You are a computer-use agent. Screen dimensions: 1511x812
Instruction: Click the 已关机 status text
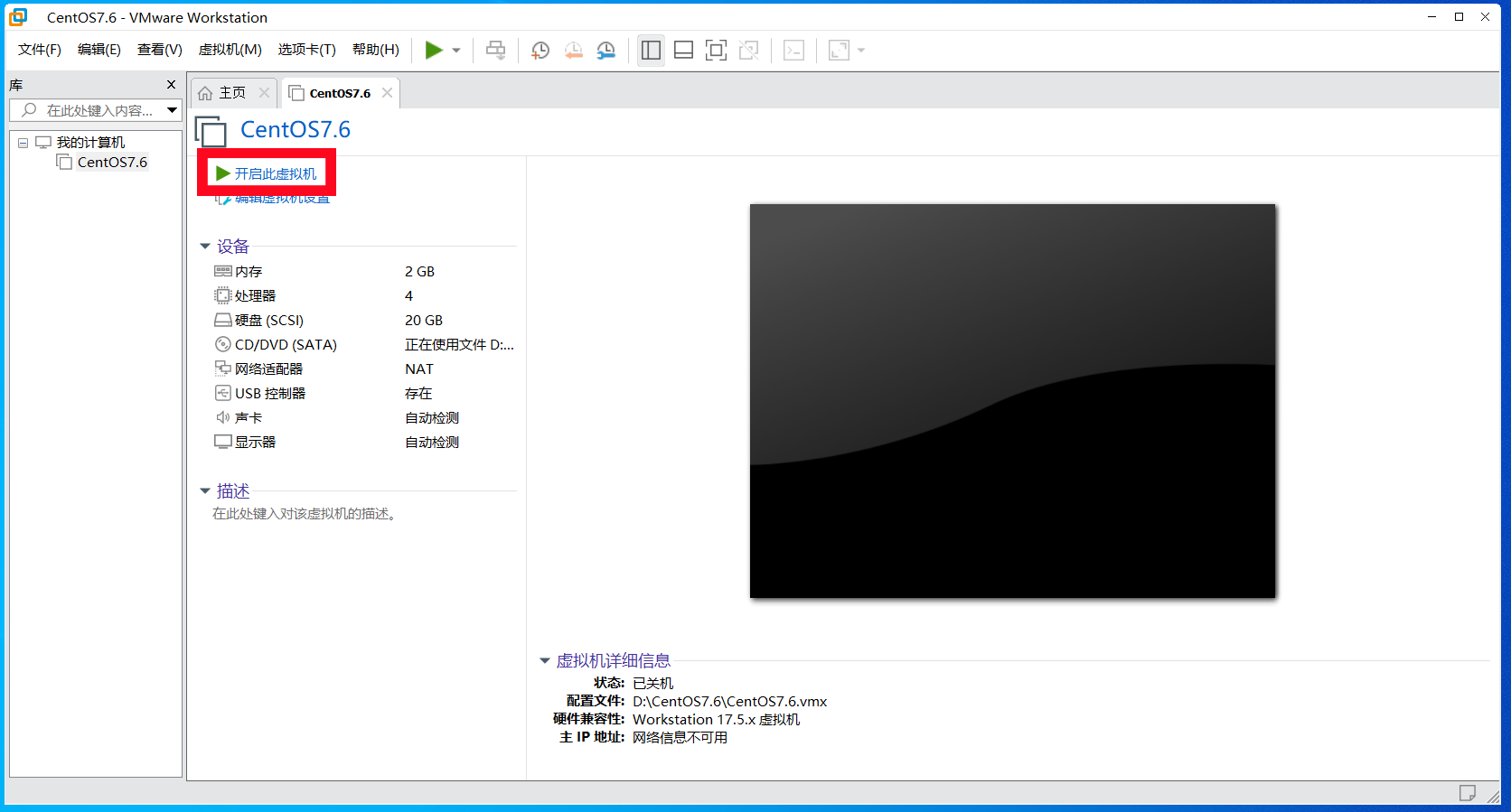(652, 683)
